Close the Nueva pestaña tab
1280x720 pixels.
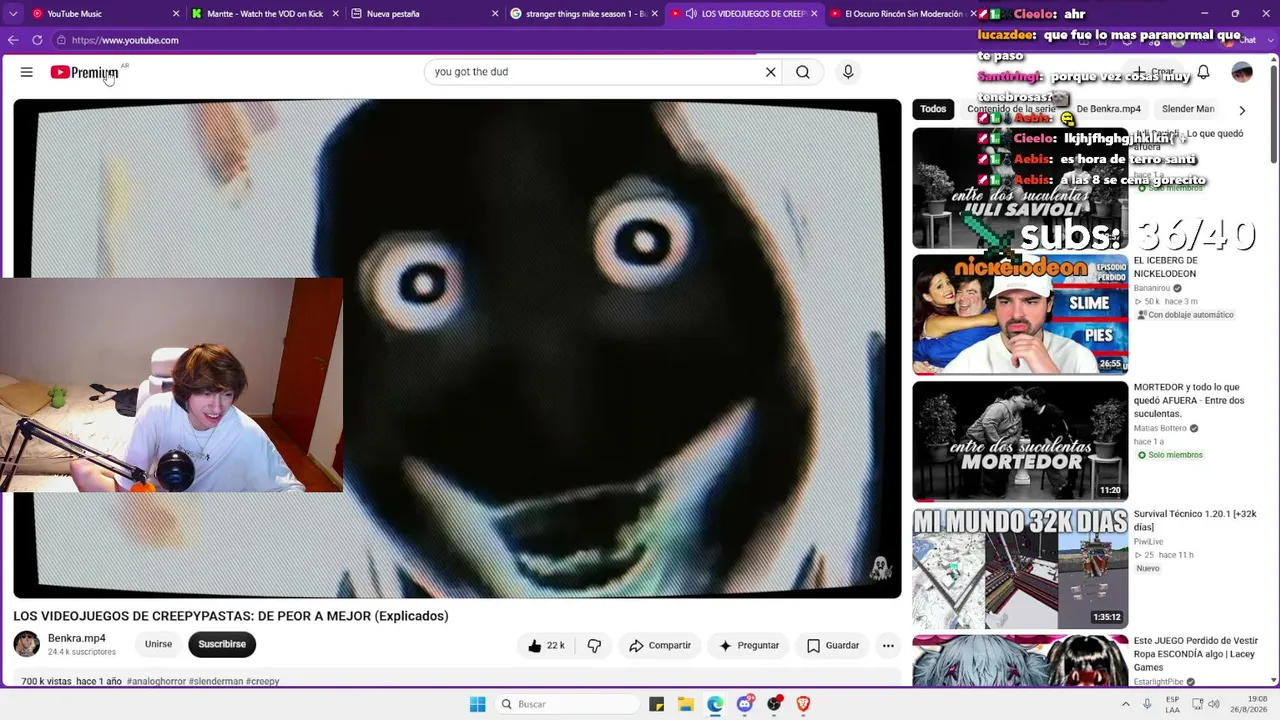(495, 14)
